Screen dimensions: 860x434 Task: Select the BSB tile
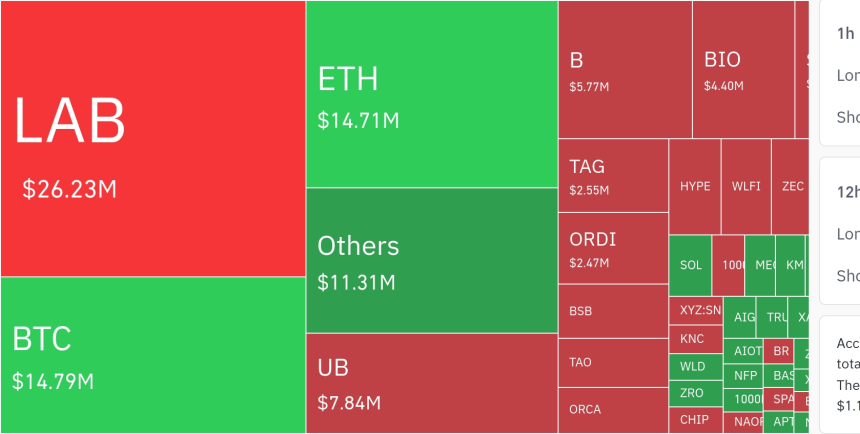coord(614,311)
